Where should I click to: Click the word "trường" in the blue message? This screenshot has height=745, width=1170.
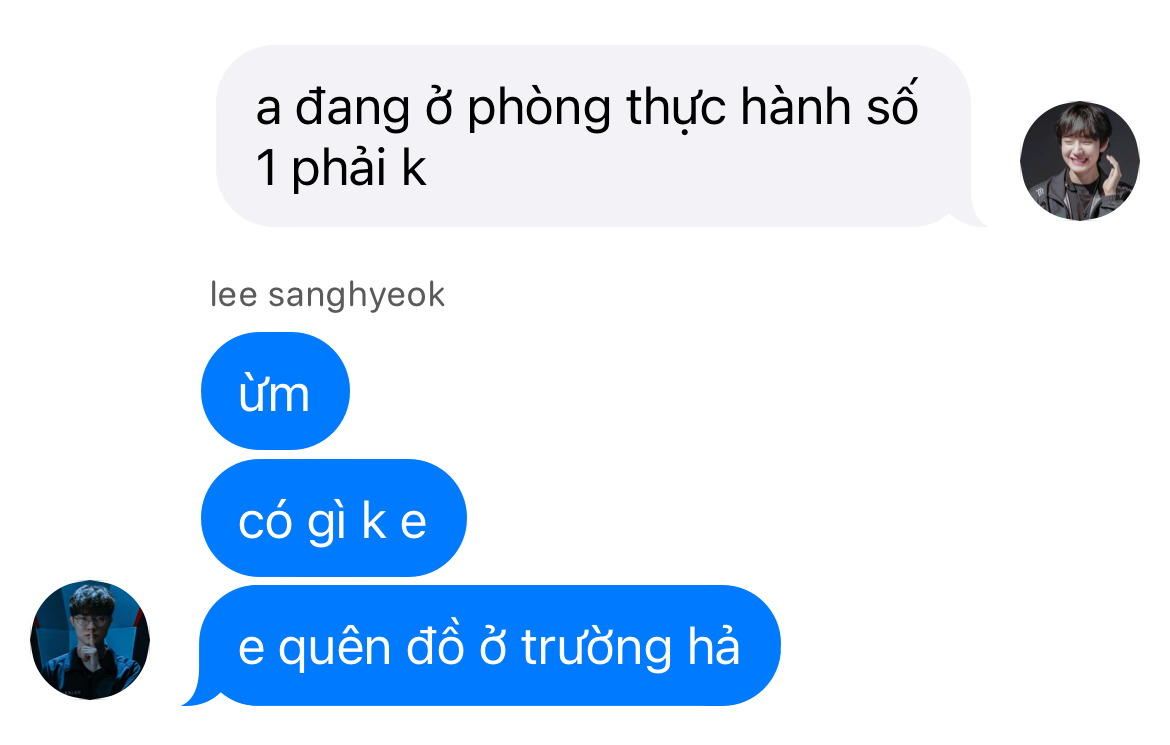pyautogui.click(x=596, y=648)
